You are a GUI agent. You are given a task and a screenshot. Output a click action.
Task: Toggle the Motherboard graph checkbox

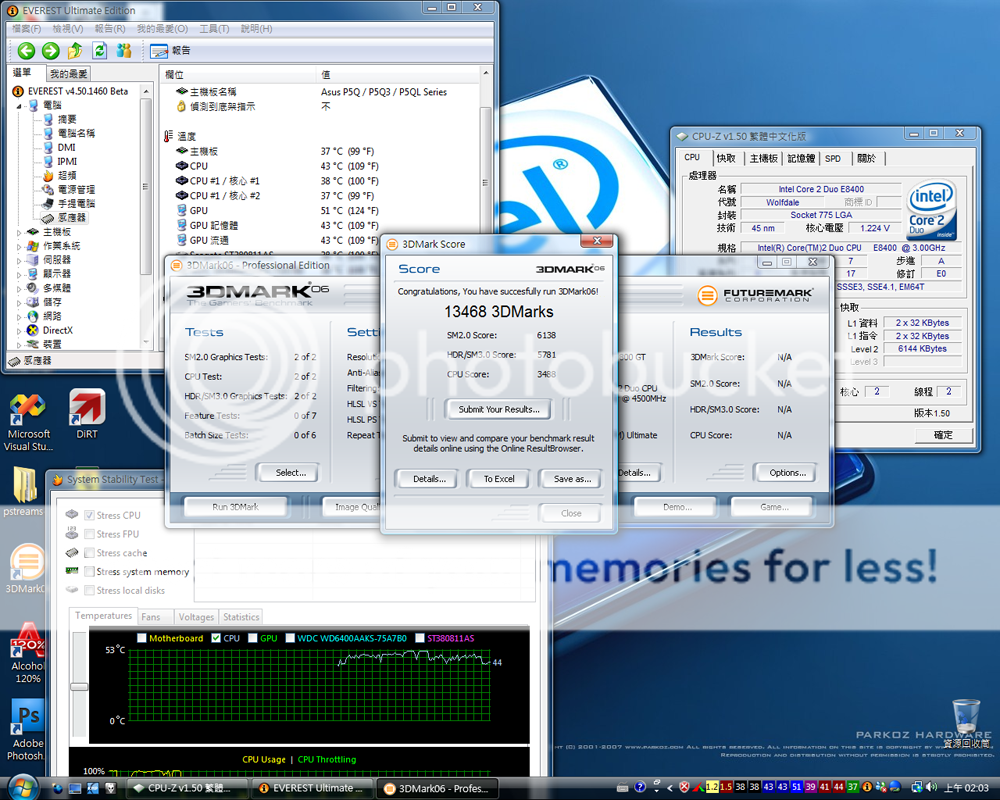142,638
